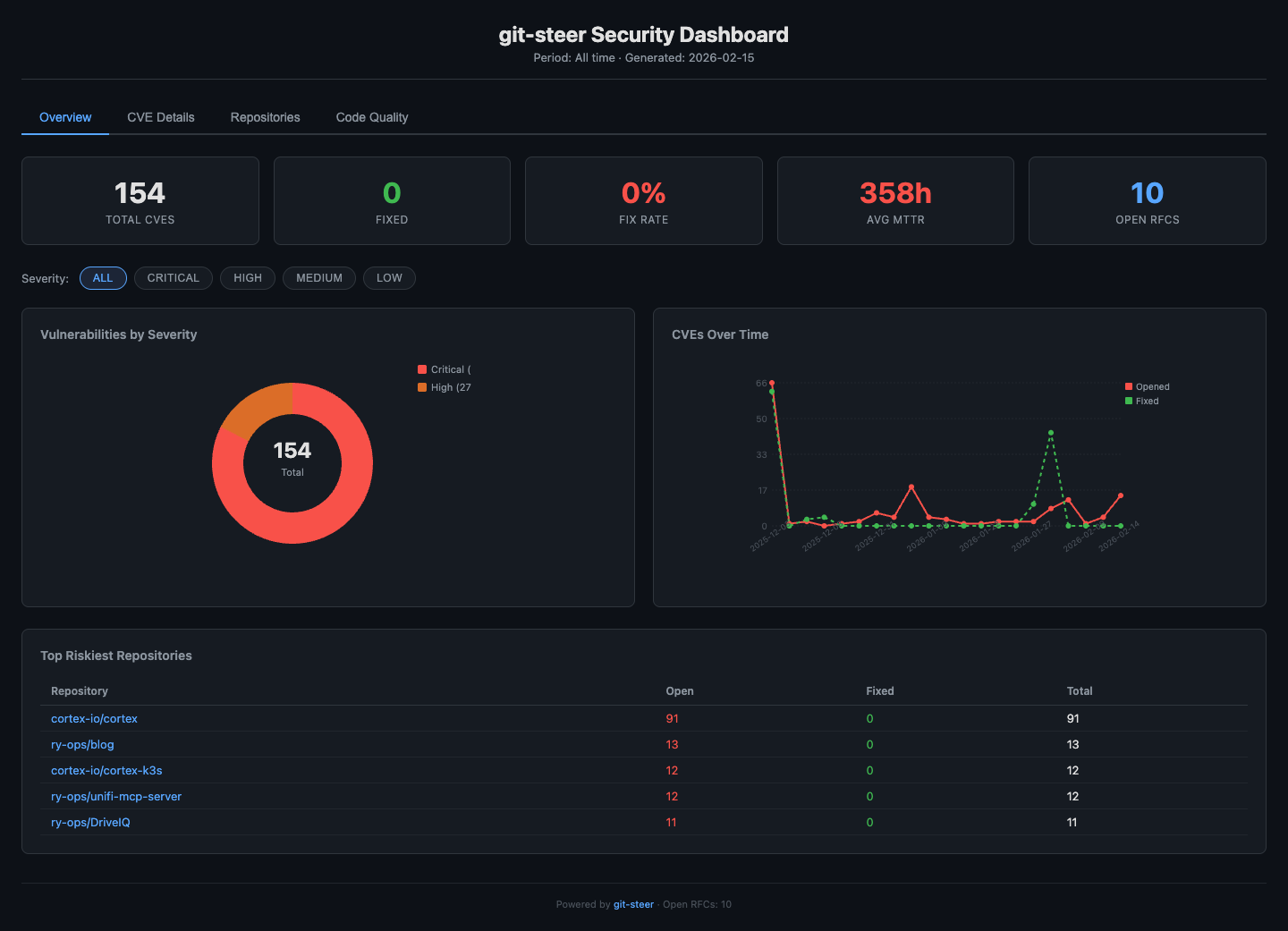Select the OPEN RFCS stat card

pos(1148,200)
